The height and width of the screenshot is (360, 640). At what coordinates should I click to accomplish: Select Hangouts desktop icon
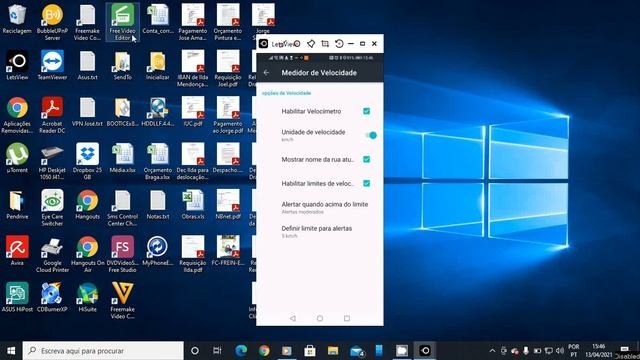click(x=87, y=204)
